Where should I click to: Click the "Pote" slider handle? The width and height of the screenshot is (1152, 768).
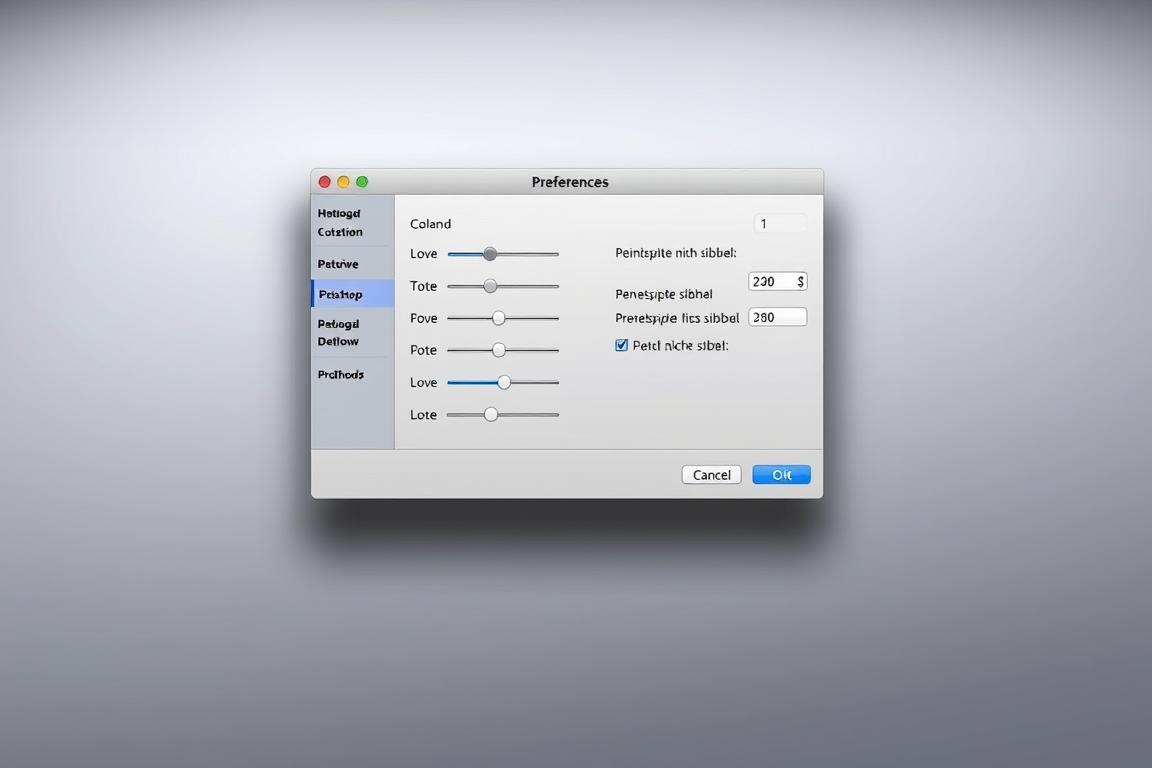coord(498,349)
